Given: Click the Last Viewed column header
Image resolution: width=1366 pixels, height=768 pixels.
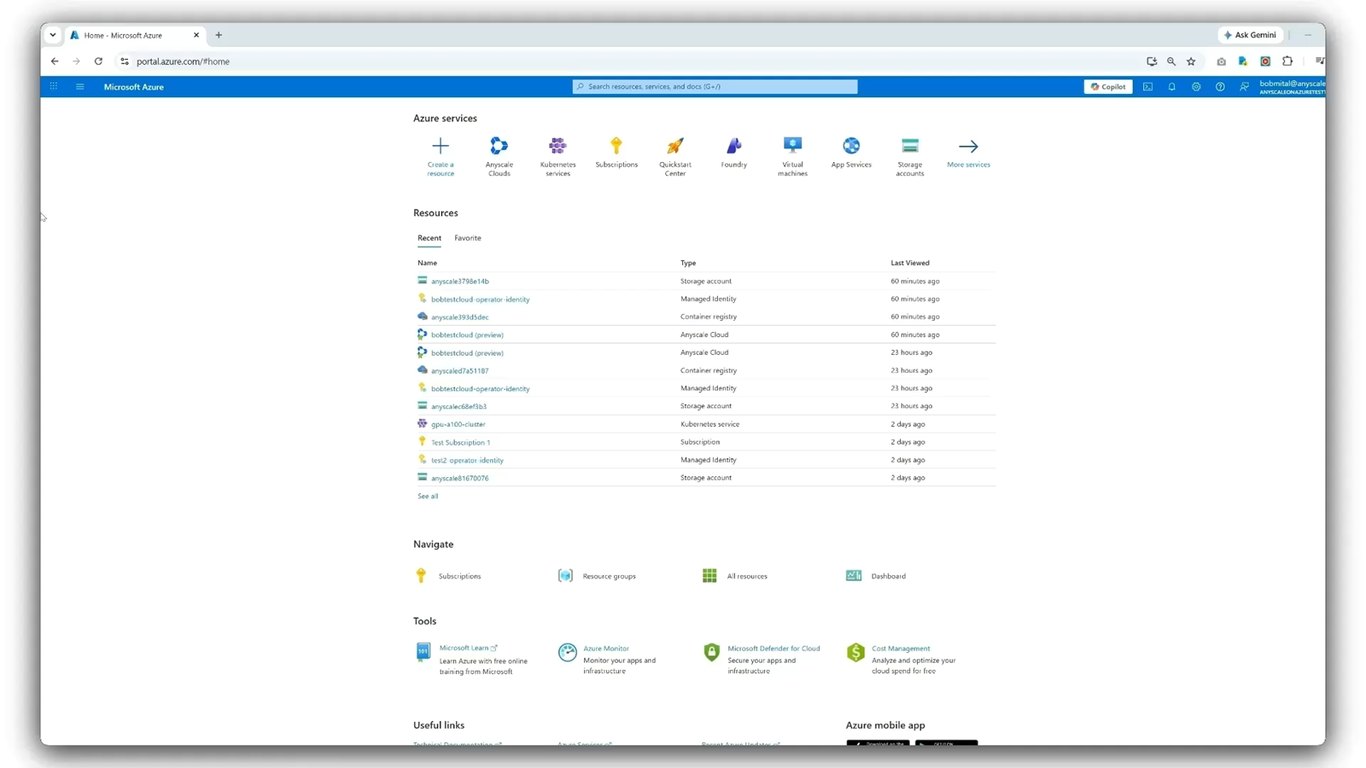Looking at the screenshot, I should click(910, 263).
